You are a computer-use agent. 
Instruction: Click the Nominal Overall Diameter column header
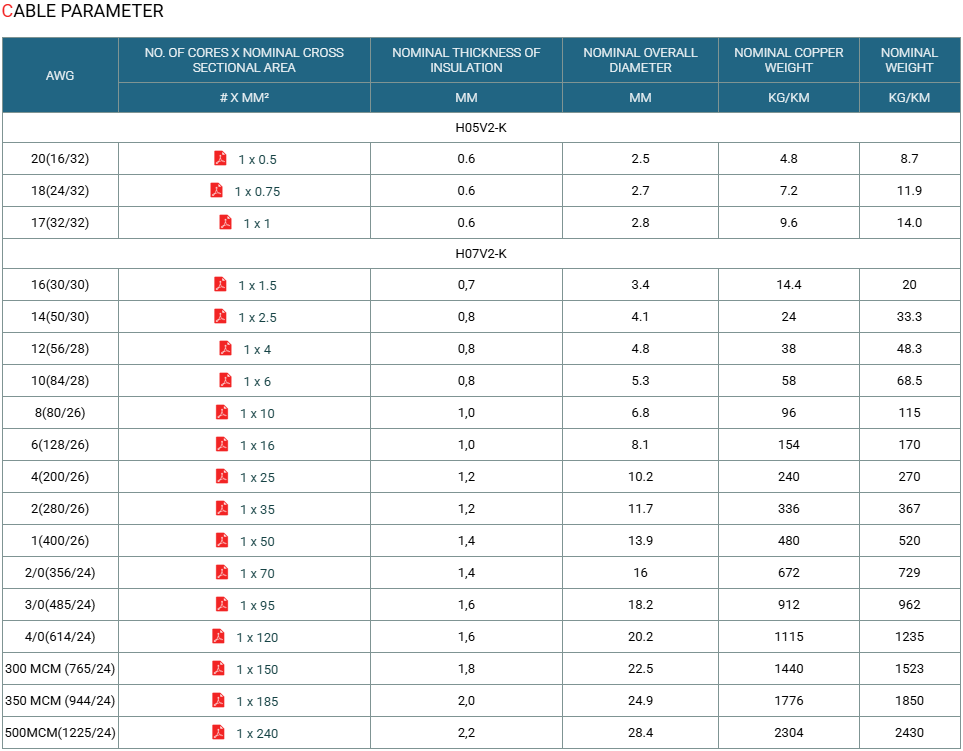640,60
